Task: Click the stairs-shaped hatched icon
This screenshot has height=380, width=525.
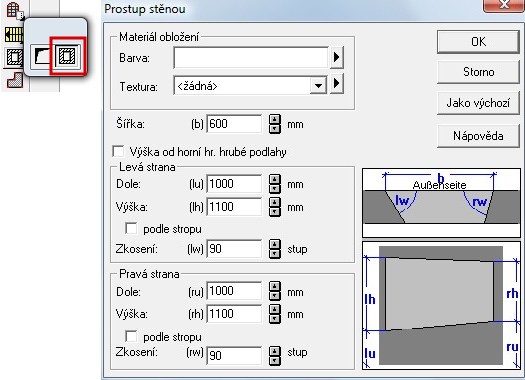Action: click(15, 80)
